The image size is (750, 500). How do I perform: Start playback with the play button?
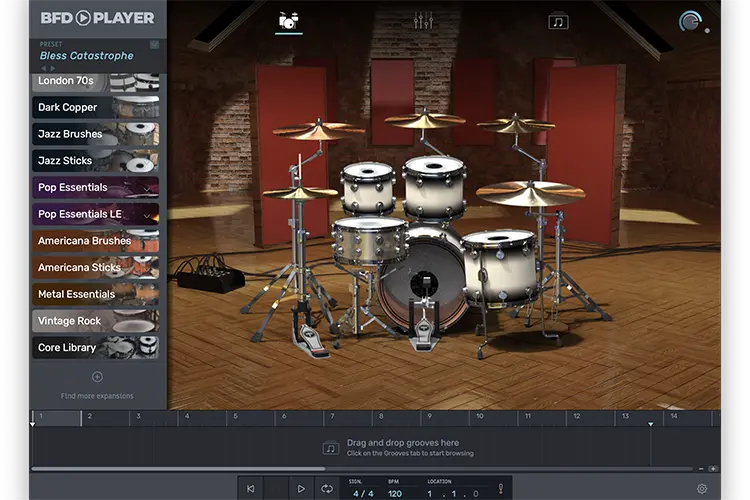(301, 489)
